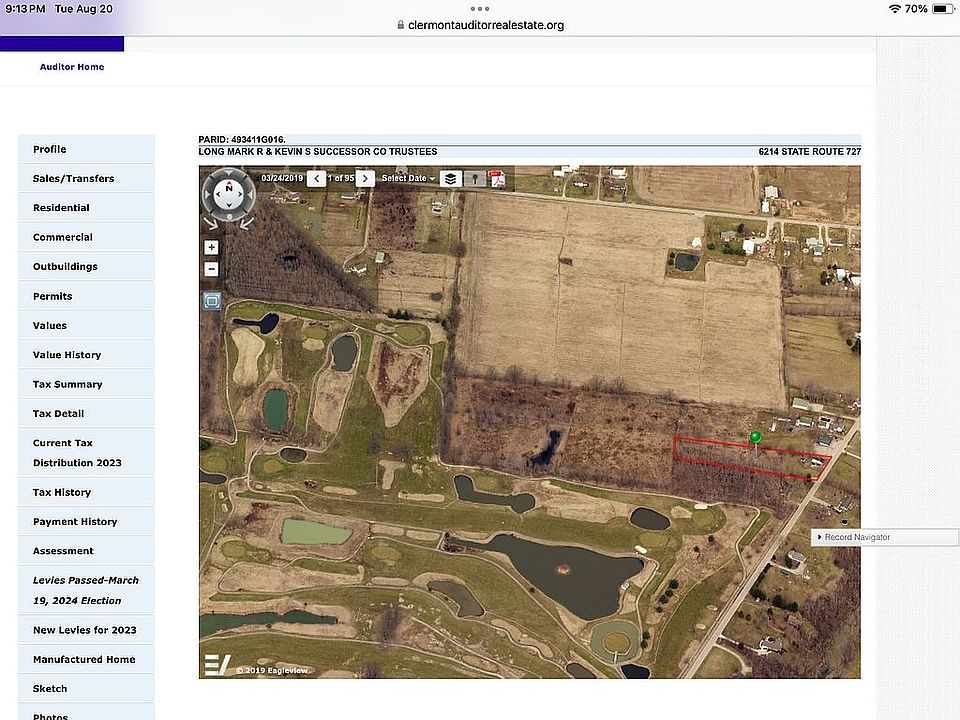This screenshot has height=720, width=960.
Task: Open the Profile section
Action: [x=86, y=149]
